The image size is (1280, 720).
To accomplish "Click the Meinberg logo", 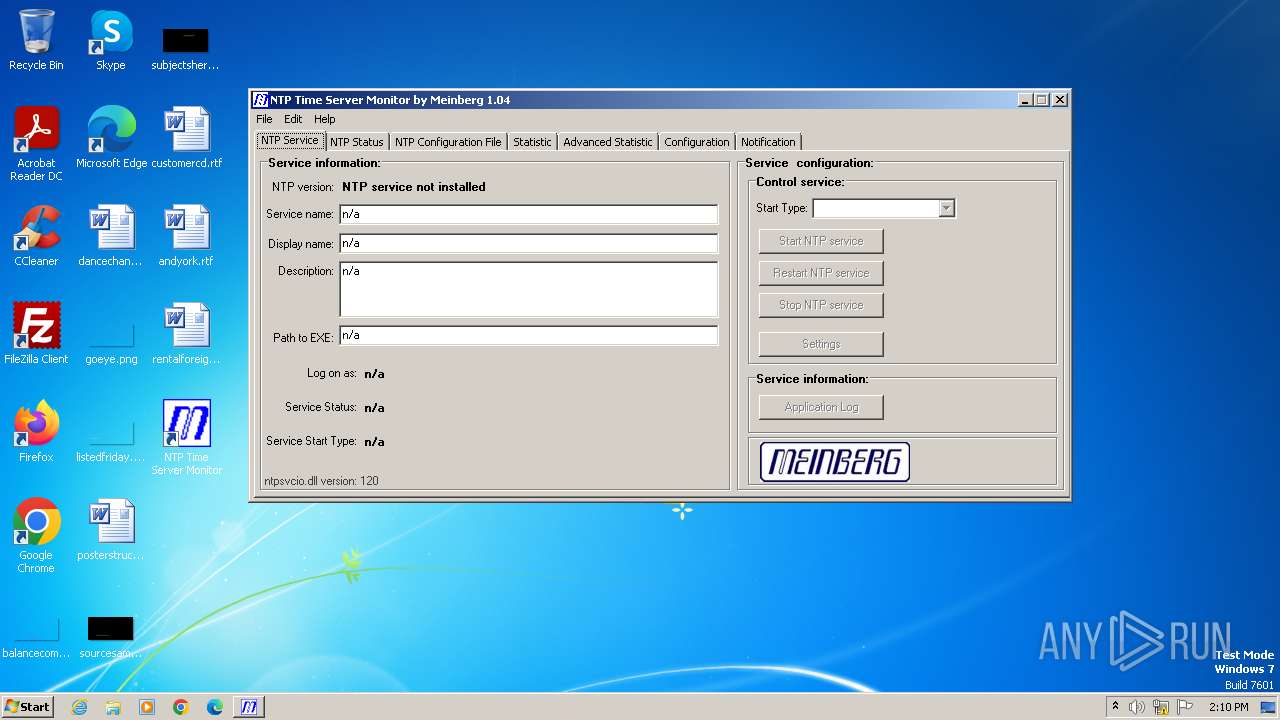I will 835,462.
